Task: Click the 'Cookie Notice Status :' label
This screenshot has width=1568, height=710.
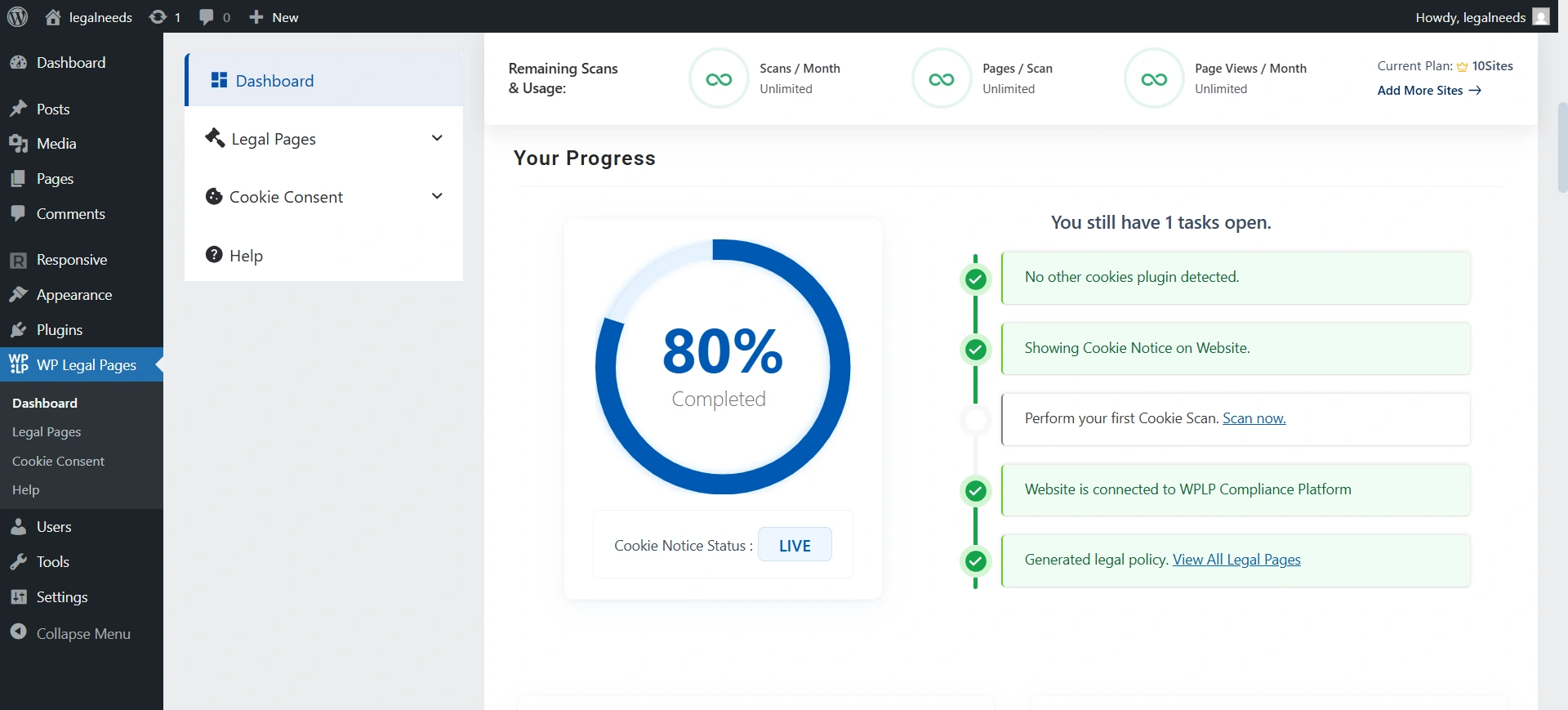Action: pyautogui.click(x=684, y=546)
